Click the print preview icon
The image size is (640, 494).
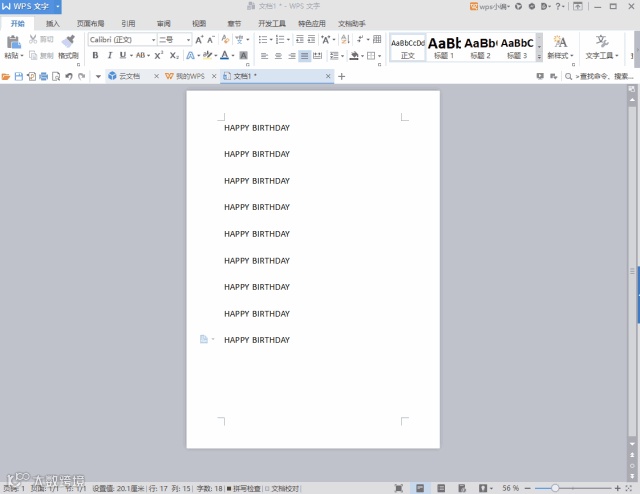[56, 76]
